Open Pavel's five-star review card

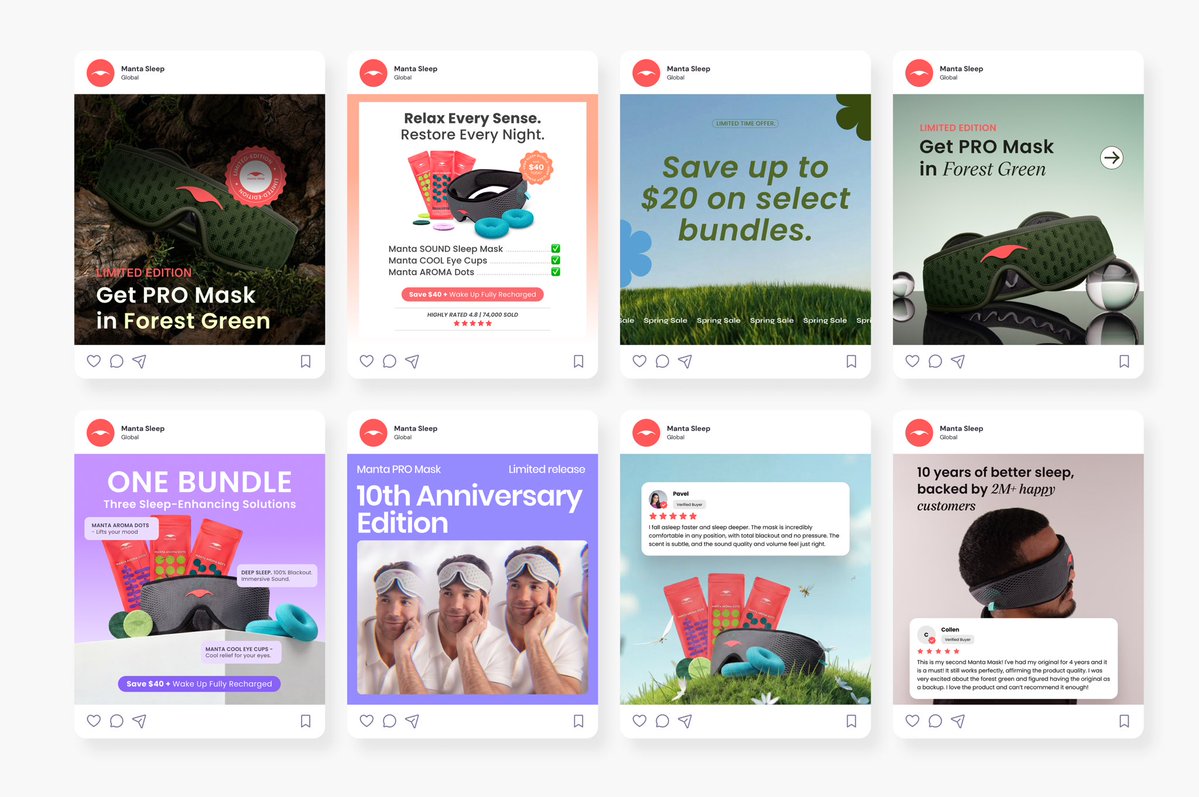745,519
